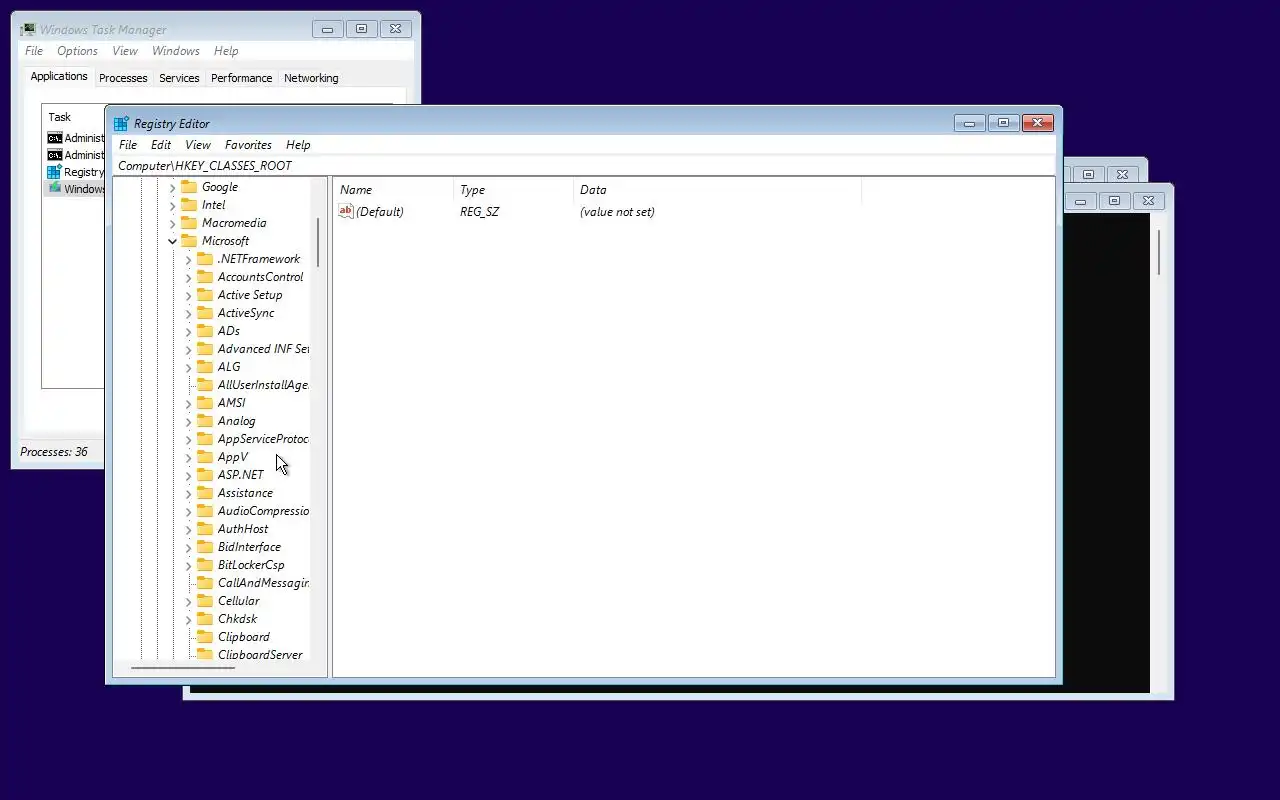Click the Windows task icon in Task Manager list
The image size is (1280, 800).
coord(54,188)
